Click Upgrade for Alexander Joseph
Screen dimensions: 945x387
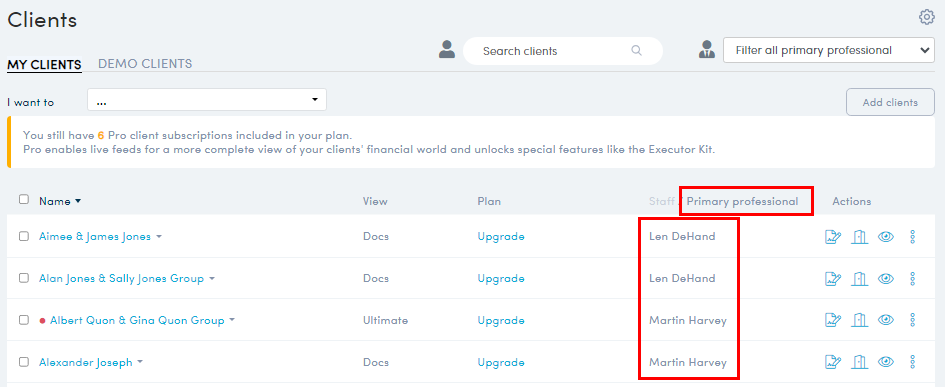[x=501, y=362]
